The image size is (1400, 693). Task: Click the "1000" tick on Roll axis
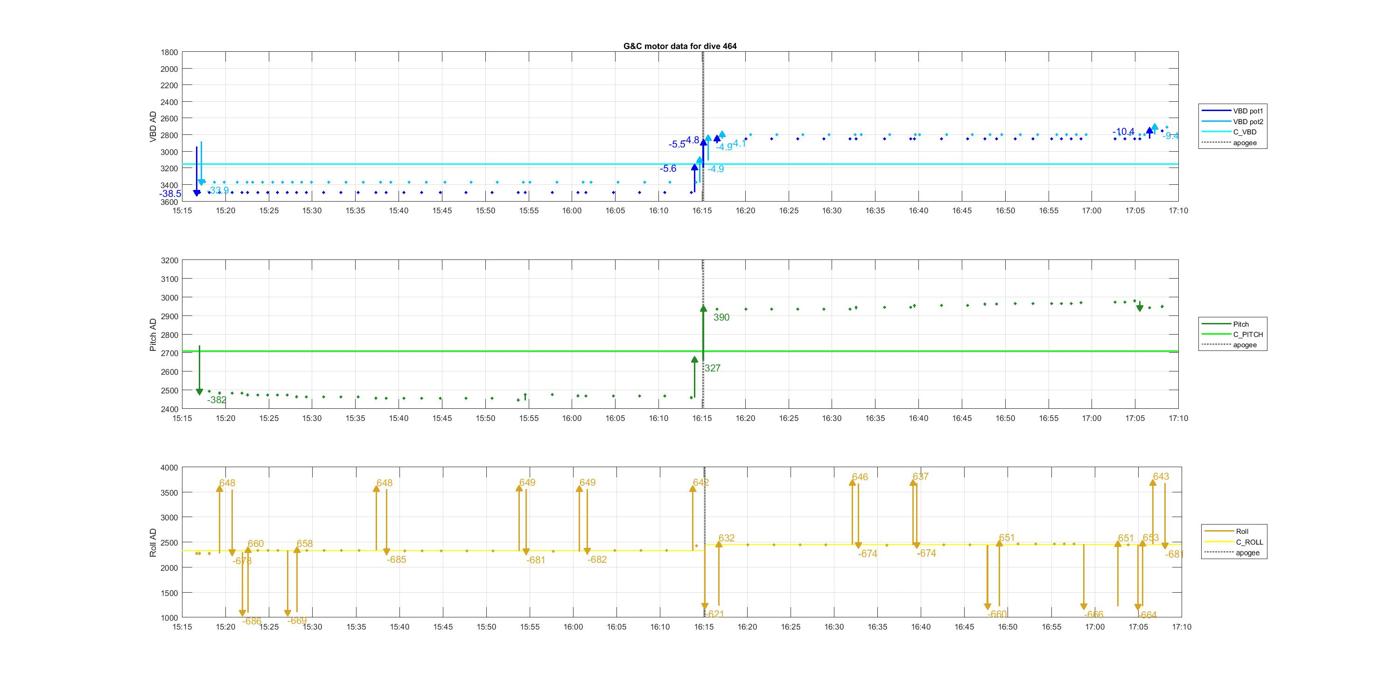point(169,618)
